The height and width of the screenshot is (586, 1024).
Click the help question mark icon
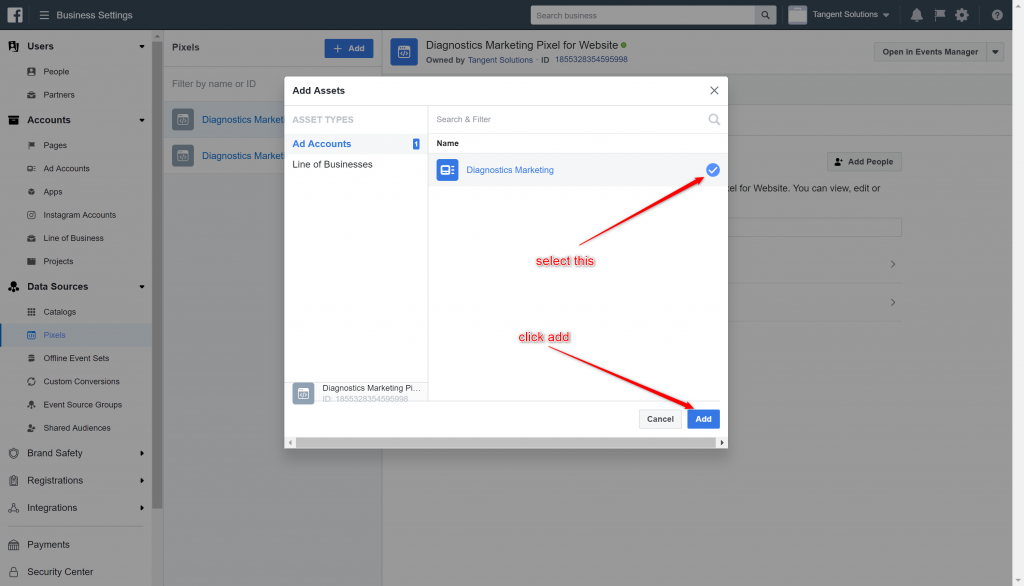pos(997,15)
